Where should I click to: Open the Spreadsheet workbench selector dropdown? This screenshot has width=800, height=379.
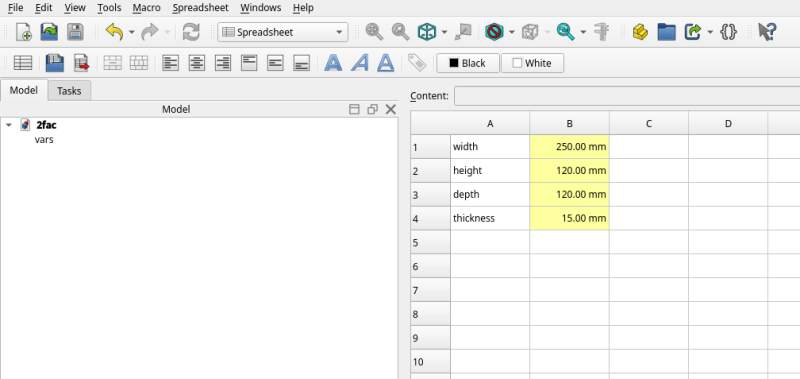click(283, 32)
